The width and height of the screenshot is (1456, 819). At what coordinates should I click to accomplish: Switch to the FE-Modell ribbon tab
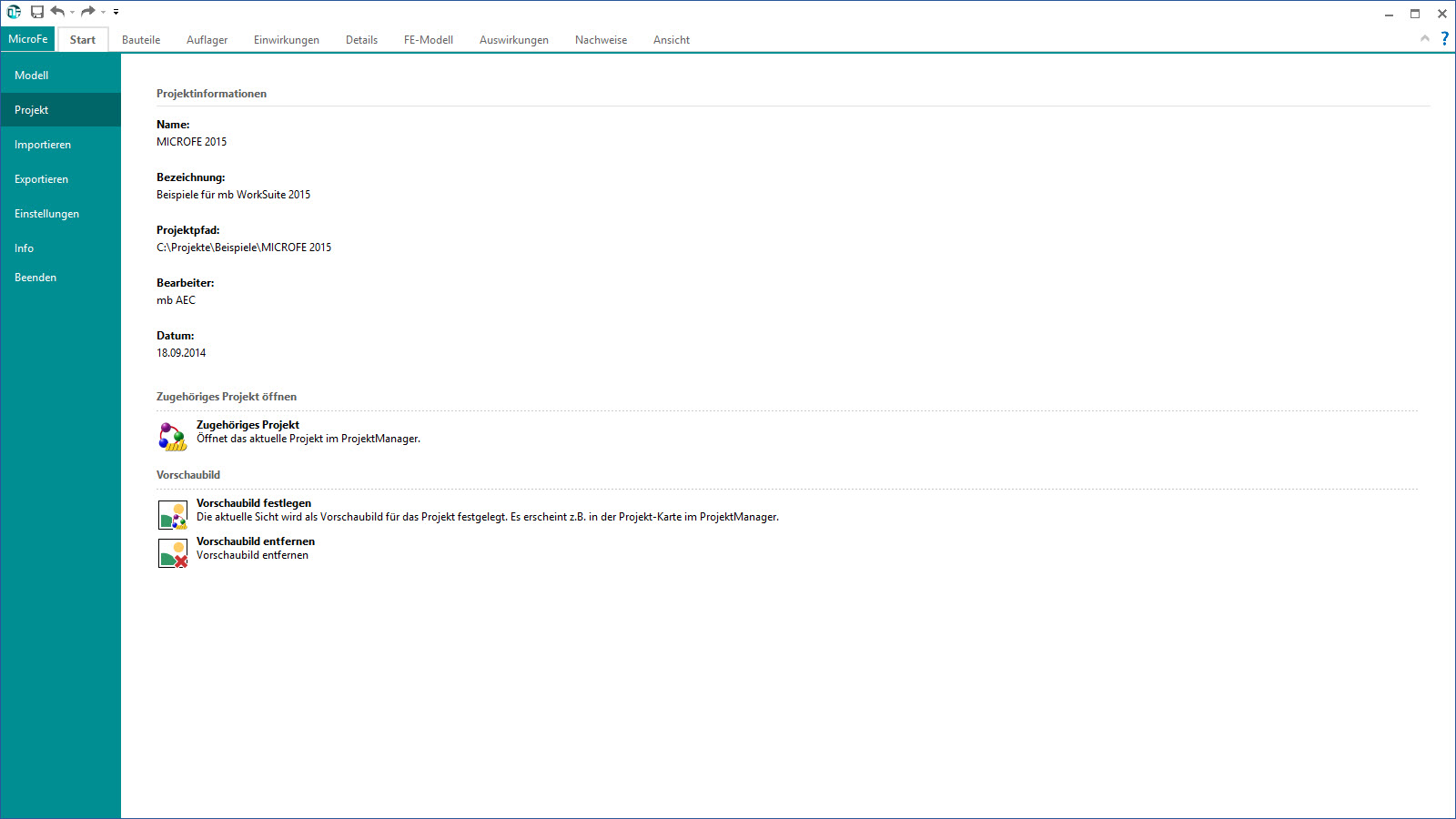(x=429, y=40)
